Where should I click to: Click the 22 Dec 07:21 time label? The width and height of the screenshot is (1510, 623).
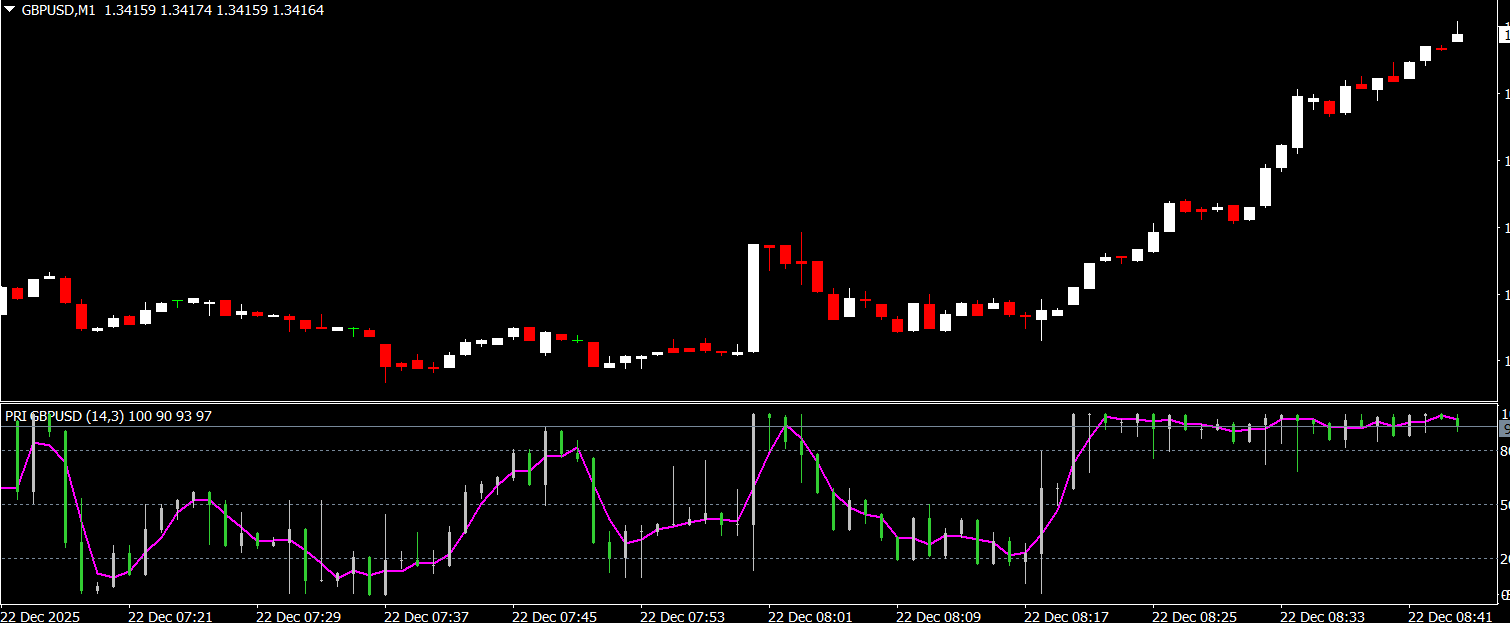tap(169, 616)
